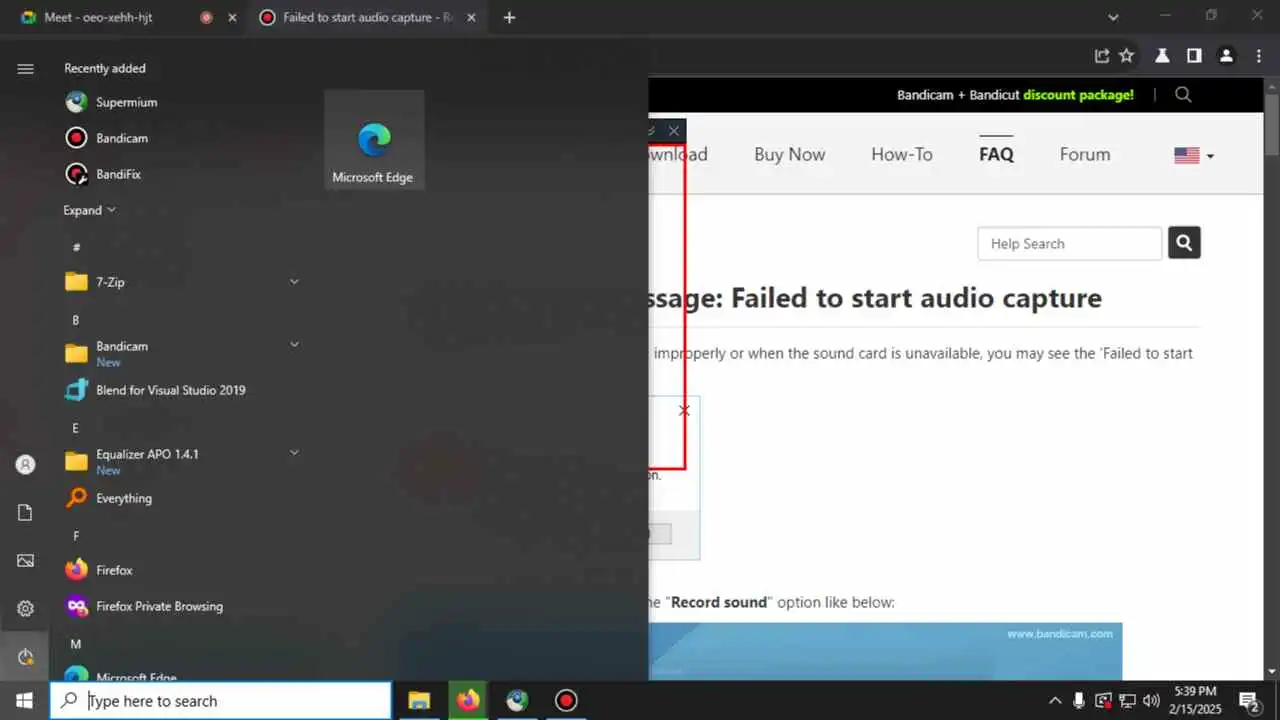Open the language flag dropdown
This screenshot has height=720, width=1280.
pos(1194,155)
